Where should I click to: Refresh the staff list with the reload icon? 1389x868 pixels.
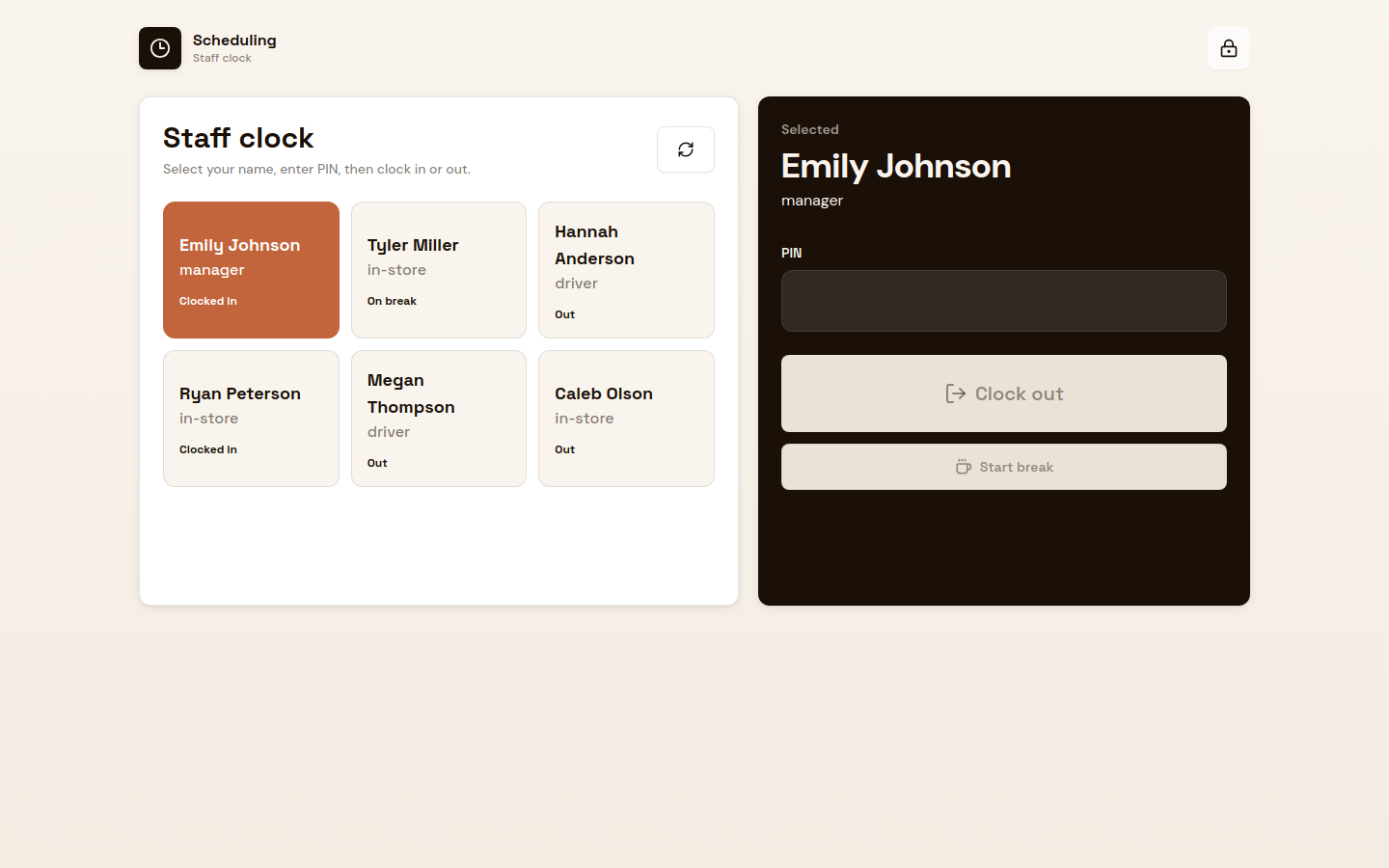tap(686, 149)
